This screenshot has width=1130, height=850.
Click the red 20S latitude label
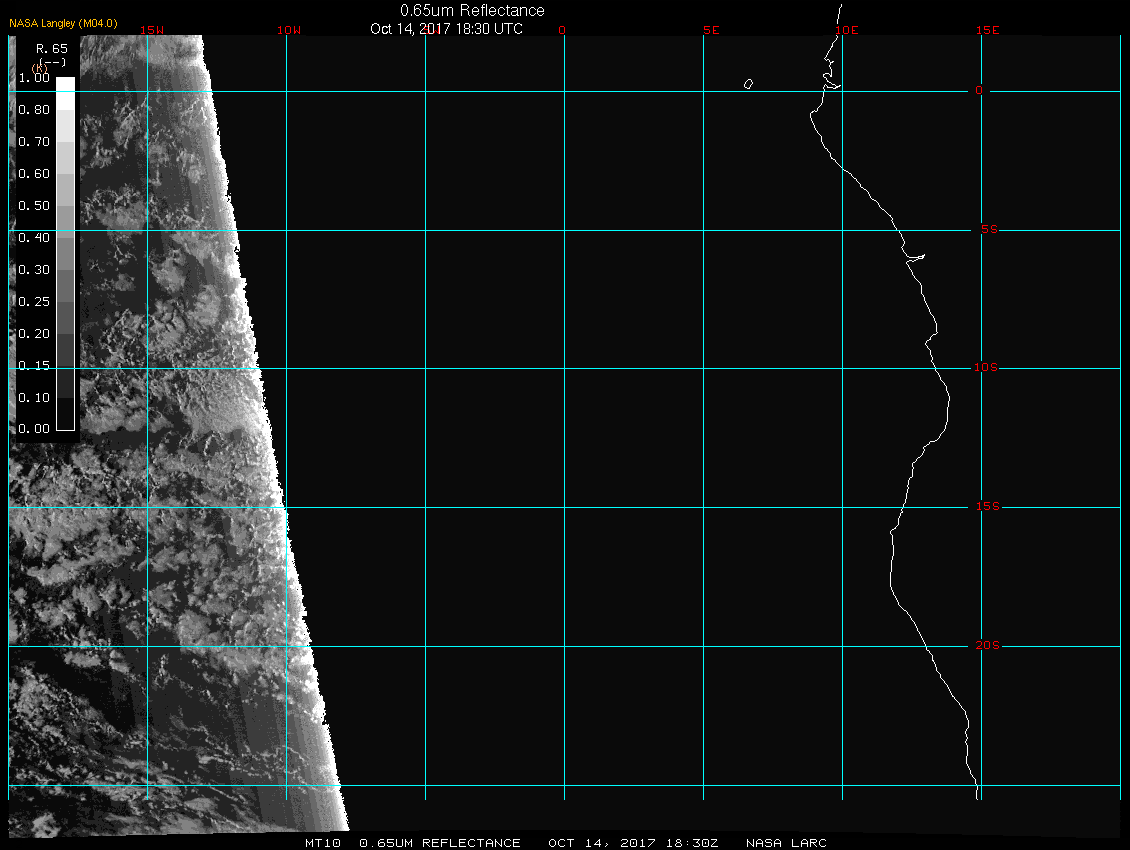[x=987, y=646]
